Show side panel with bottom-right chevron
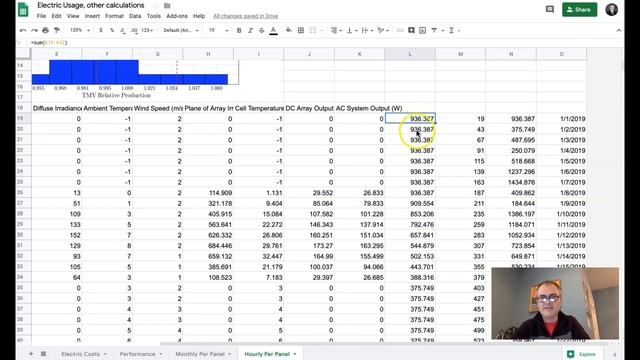 pyautogui.click(x=615, y=354)
